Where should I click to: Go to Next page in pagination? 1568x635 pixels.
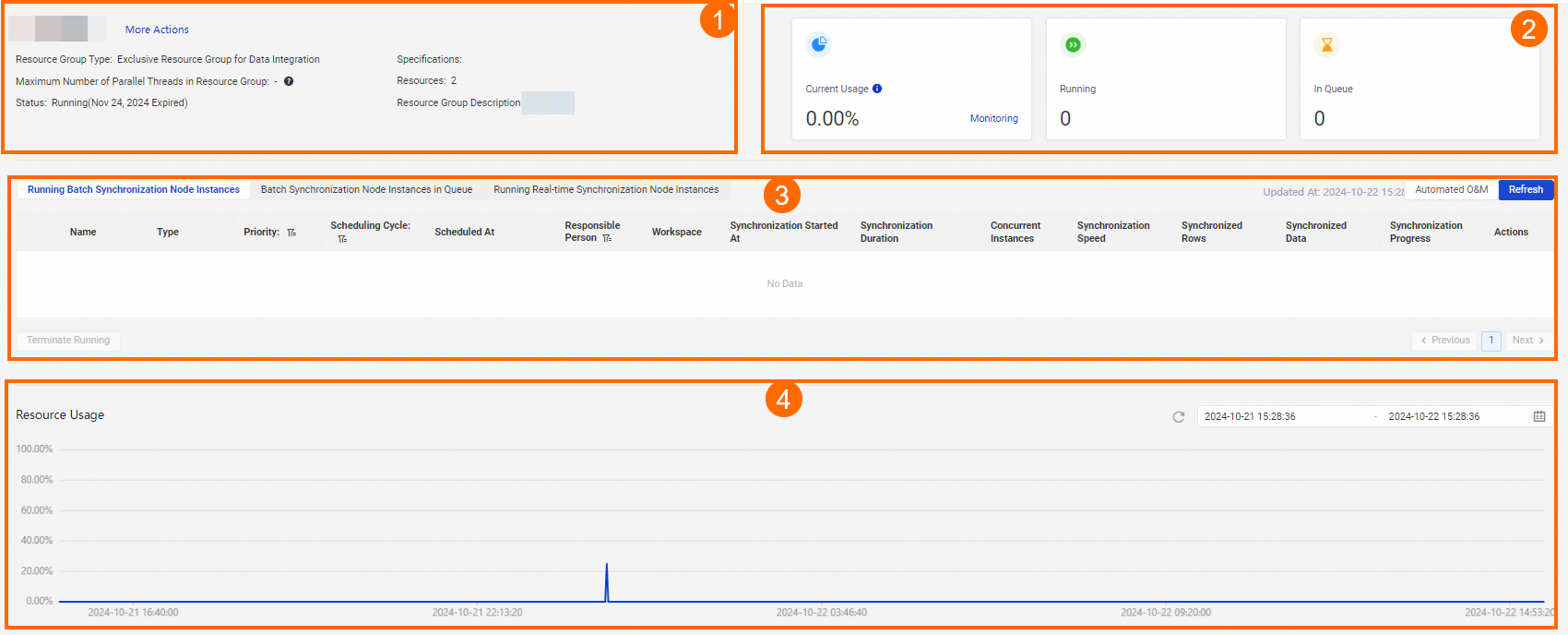click(x=1528, y=341)
